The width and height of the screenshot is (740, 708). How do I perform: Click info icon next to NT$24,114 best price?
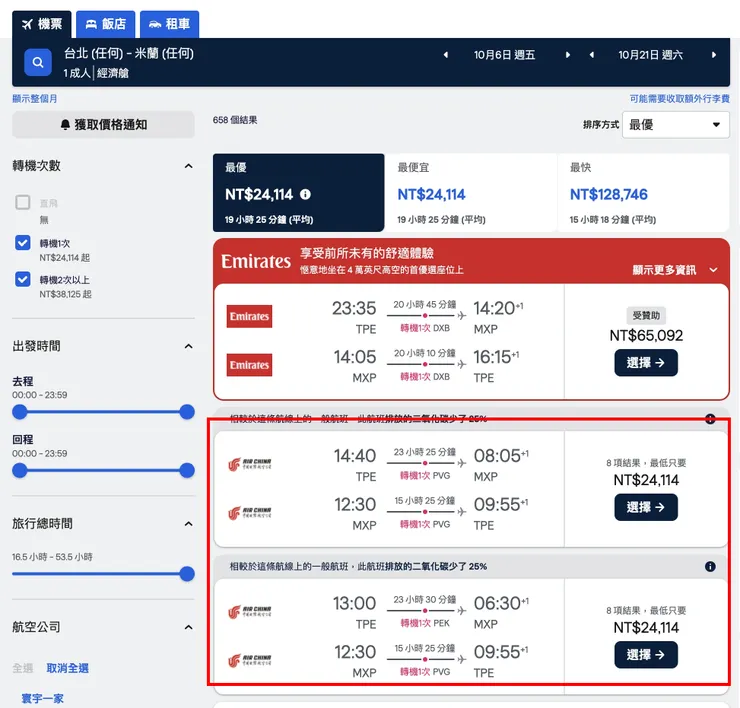click(x=305, y=194)
